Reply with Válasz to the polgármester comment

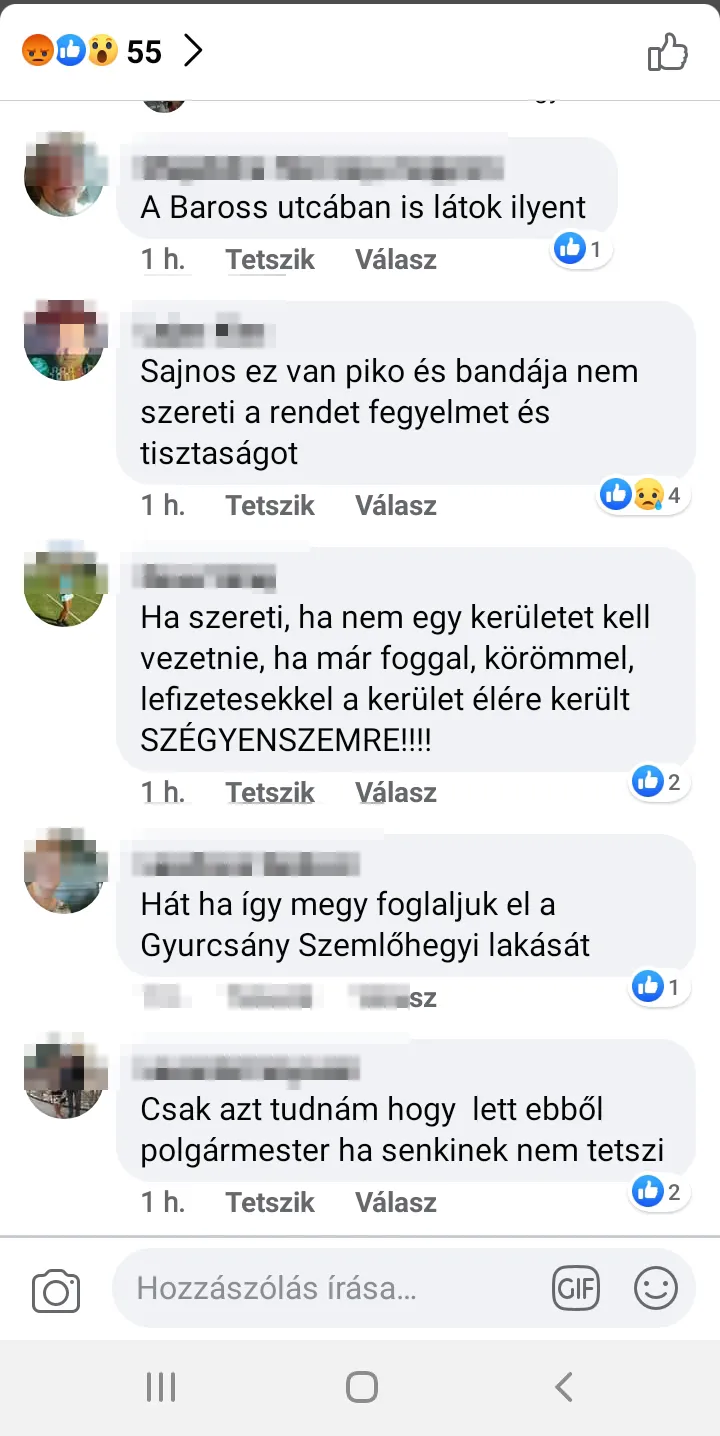(x=396, y=1202)
